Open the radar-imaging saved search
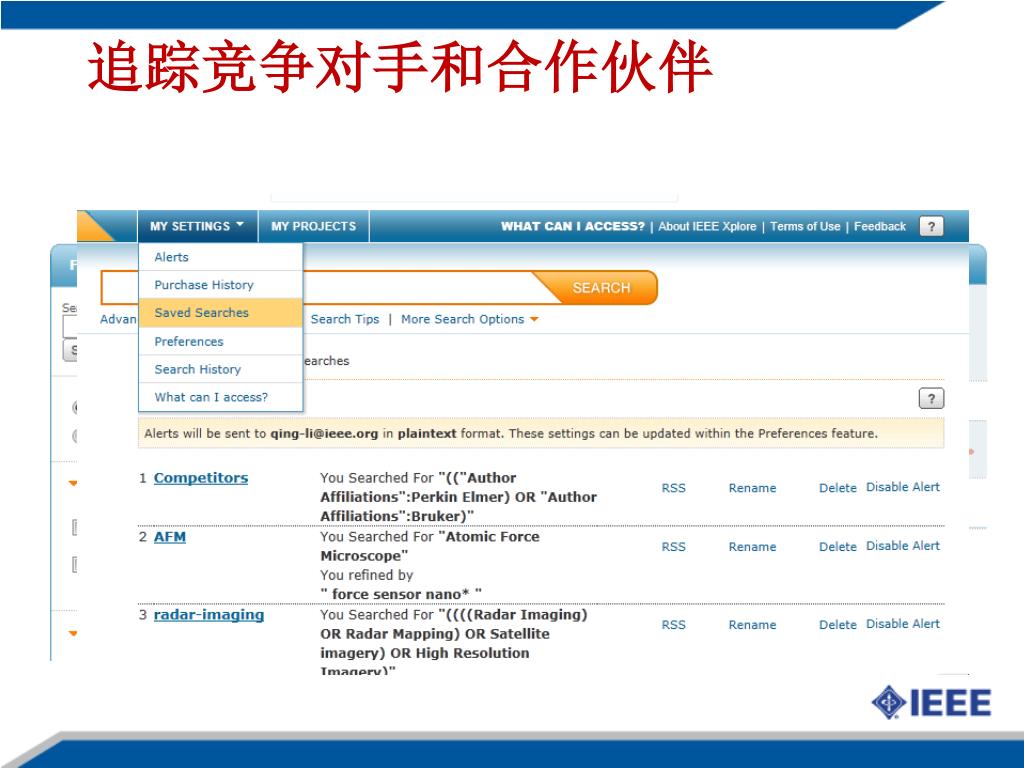Image resolution: width=1024 pixels, height=768 pixels. [208, 615]
